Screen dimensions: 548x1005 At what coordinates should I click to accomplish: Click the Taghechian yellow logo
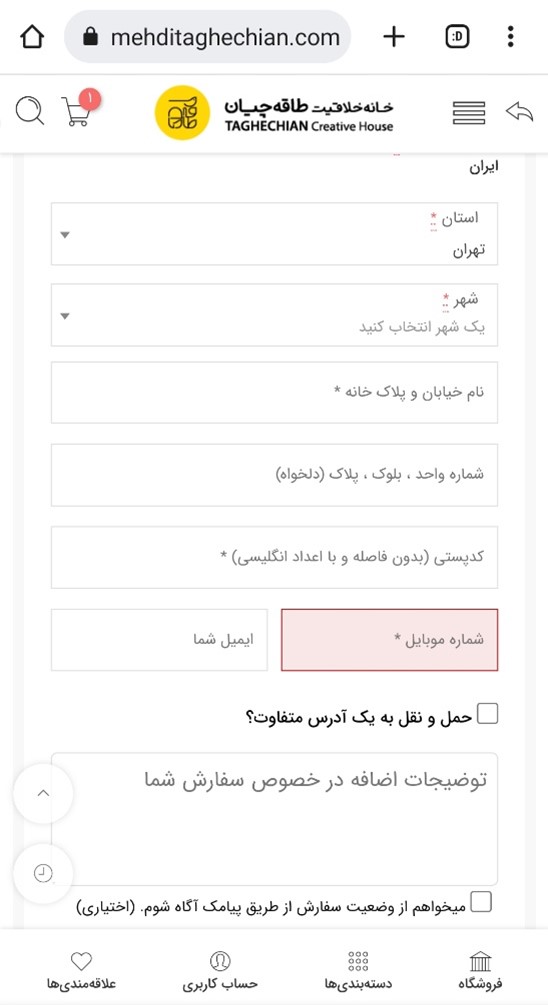point(183,113)
